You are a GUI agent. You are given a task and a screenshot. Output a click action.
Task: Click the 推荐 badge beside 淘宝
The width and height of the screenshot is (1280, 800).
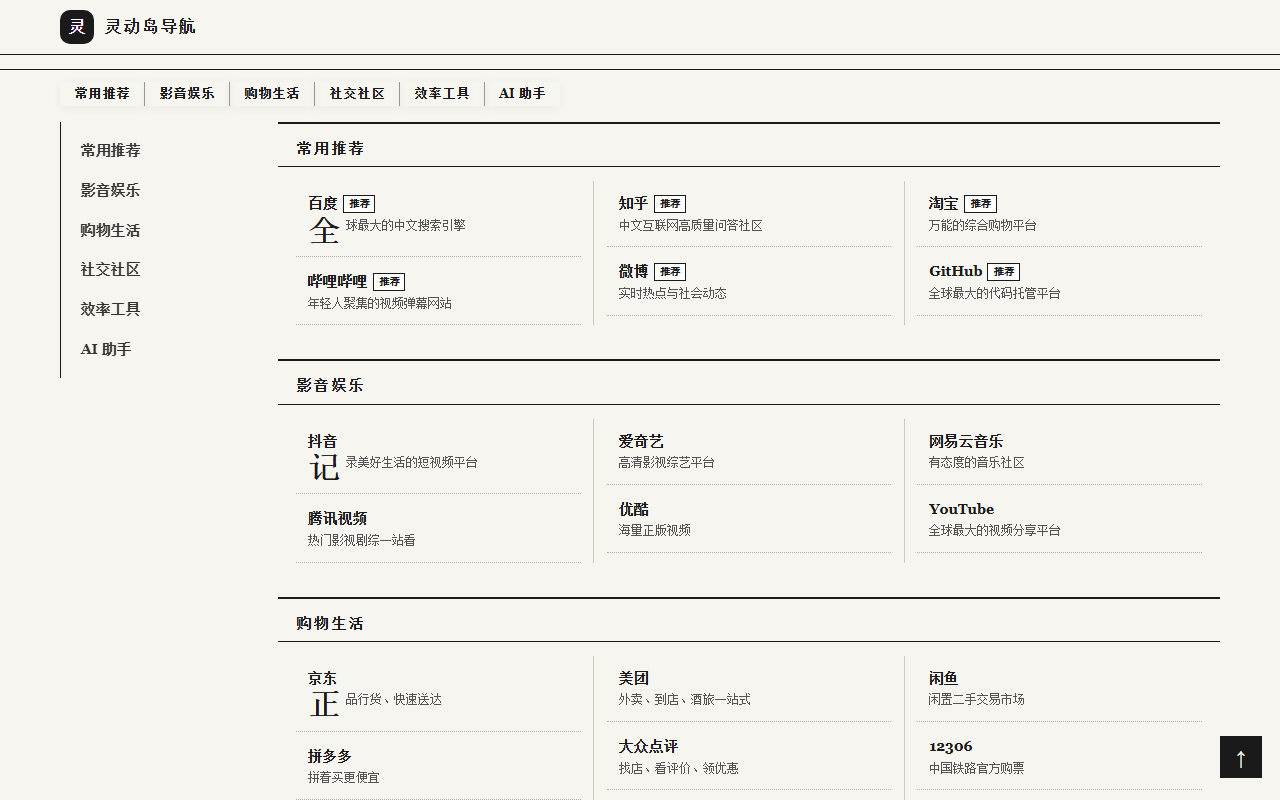(x=980, y=204)
